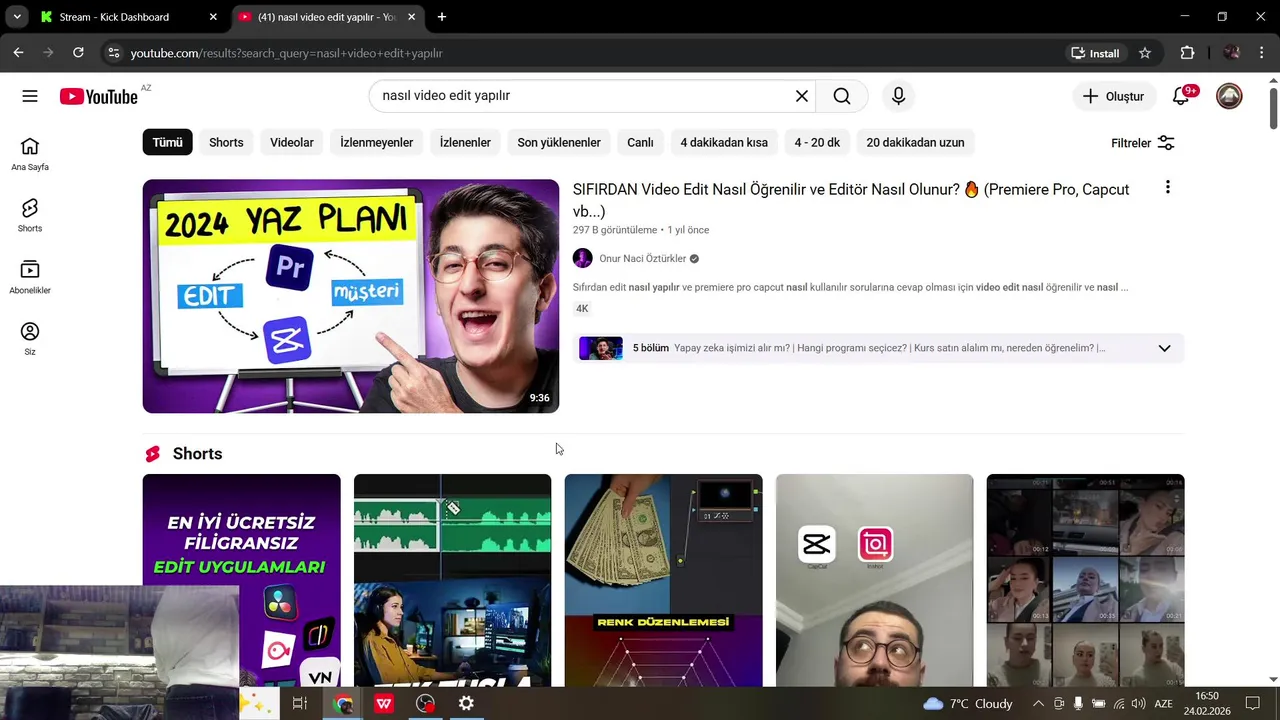Open the Filtreler filter options
The width and height of the screenshot is (1280, 720).
click(x=1143, y=143)
